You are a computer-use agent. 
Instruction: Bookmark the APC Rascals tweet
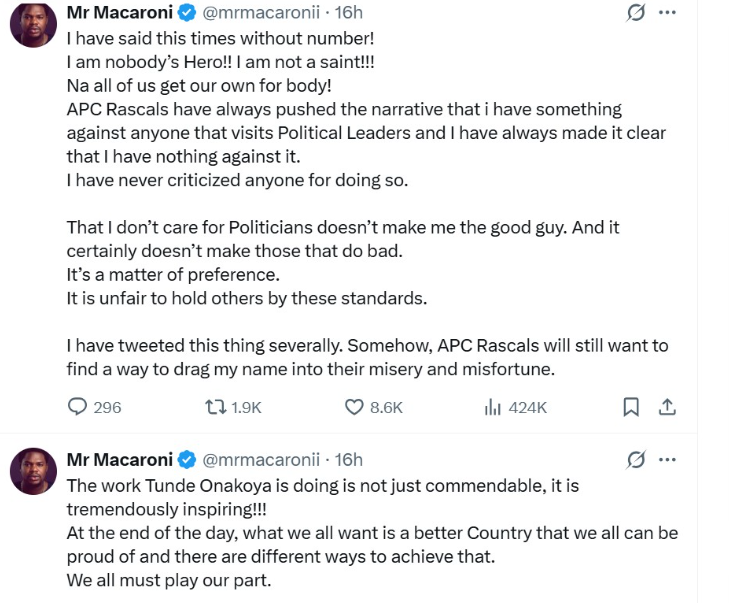tap(631, 407)
